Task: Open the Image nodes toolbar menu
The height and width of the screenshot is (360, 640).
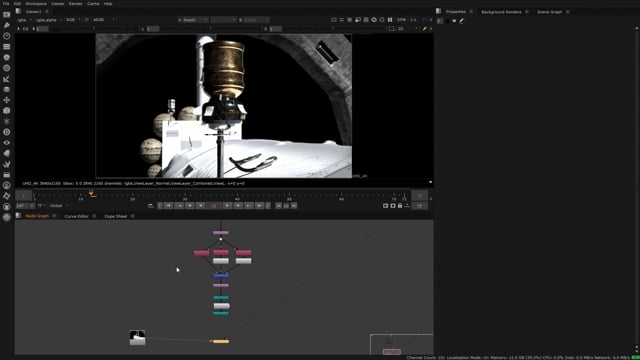Action: point(7,15)
